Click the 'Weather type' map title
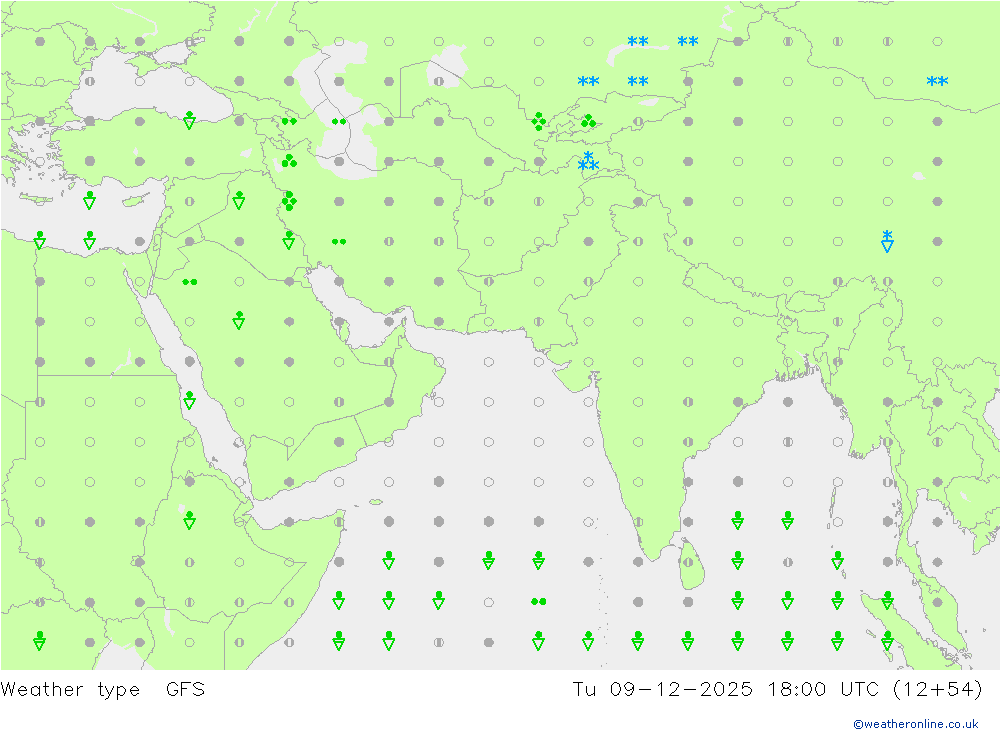The image size is (1000, 733). pyautogui.click(x=70, y=689)
